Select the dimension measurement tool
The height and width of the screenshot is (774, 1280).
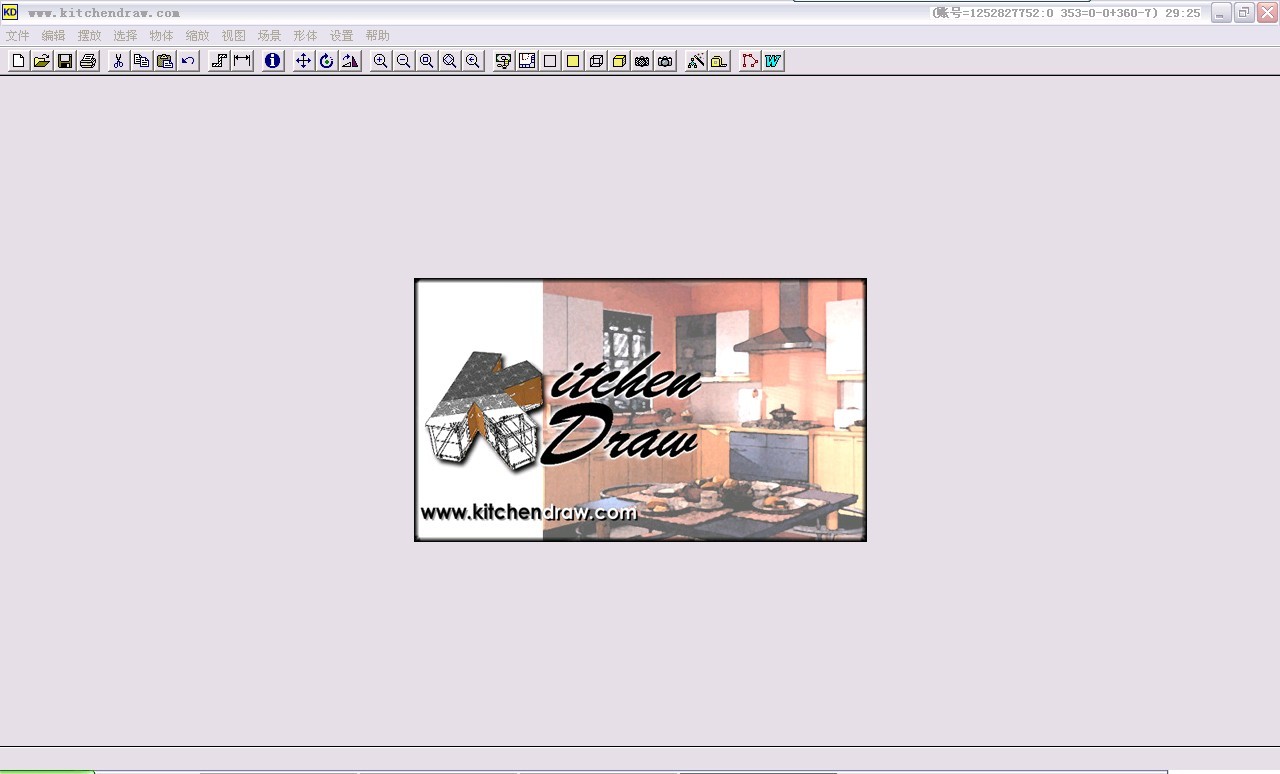tap(242, 61)
